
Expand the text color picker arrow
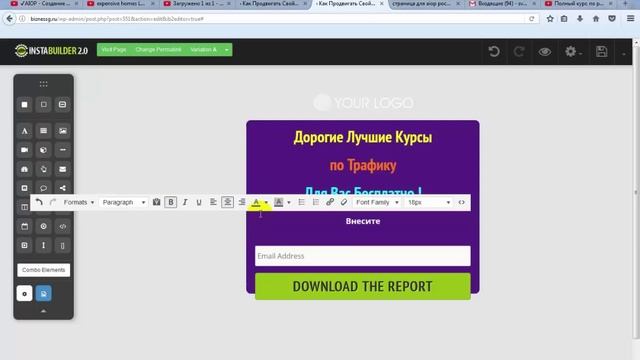[266, 202]
